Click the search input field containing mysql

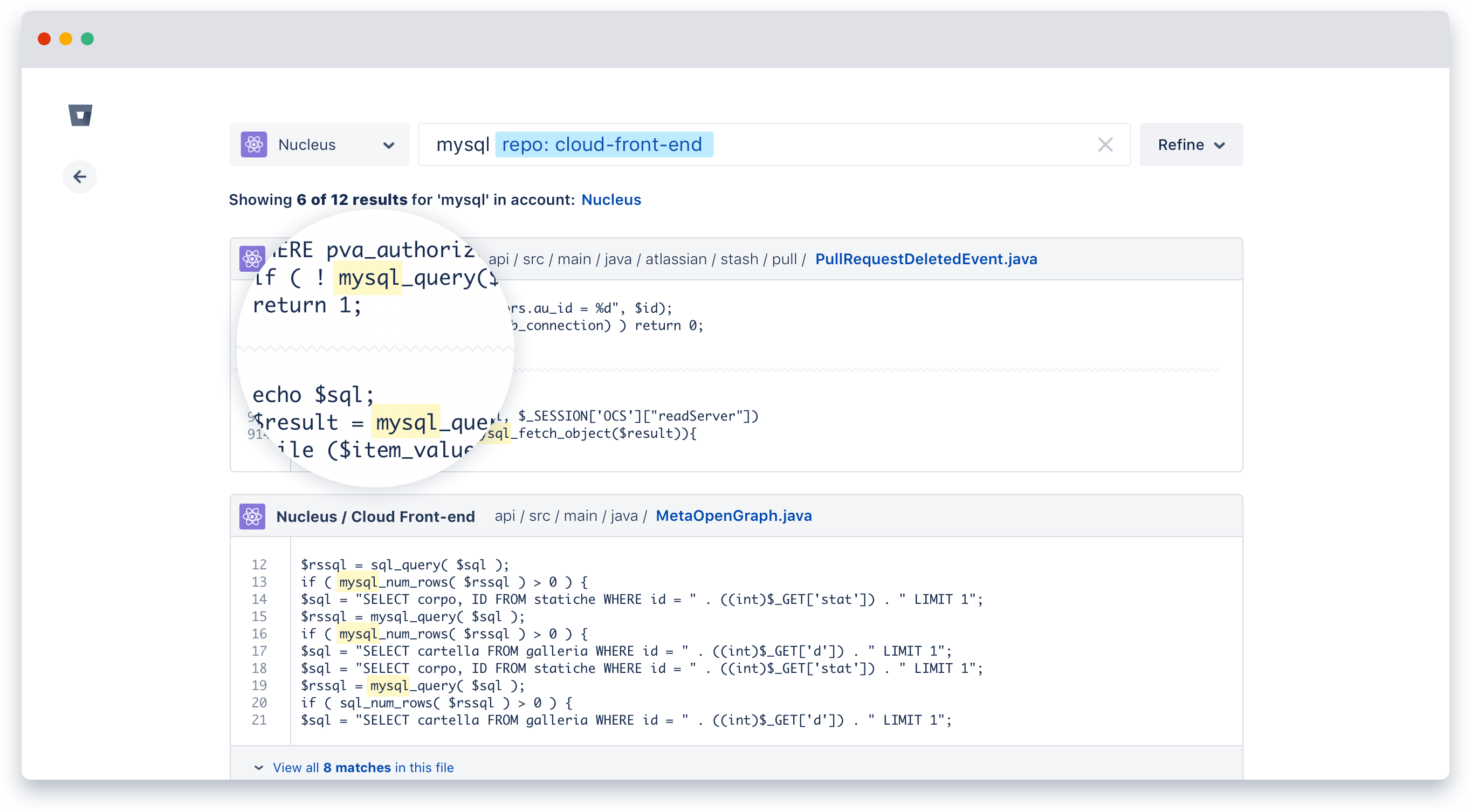click(774, 144)
